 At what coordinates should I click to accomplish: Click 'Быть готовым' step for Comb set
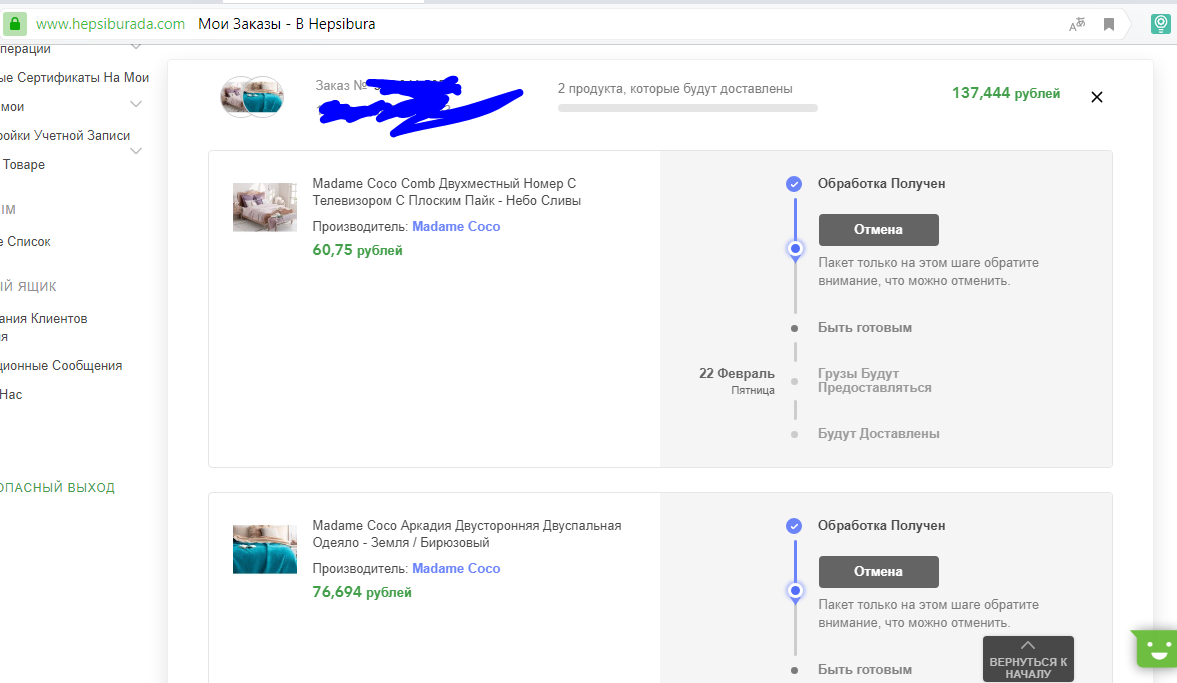click(x=865, y=328)
